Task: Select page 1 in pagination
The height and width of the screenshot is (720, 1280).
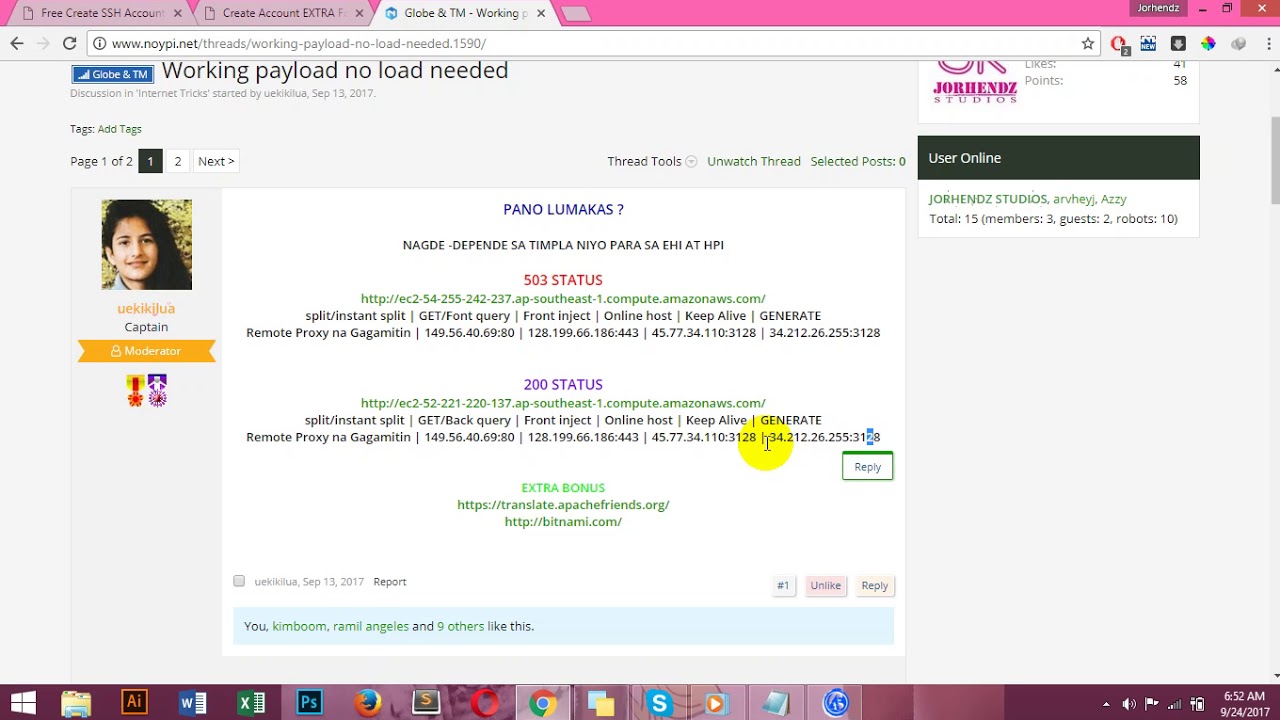Action: (x=150, y=161)
